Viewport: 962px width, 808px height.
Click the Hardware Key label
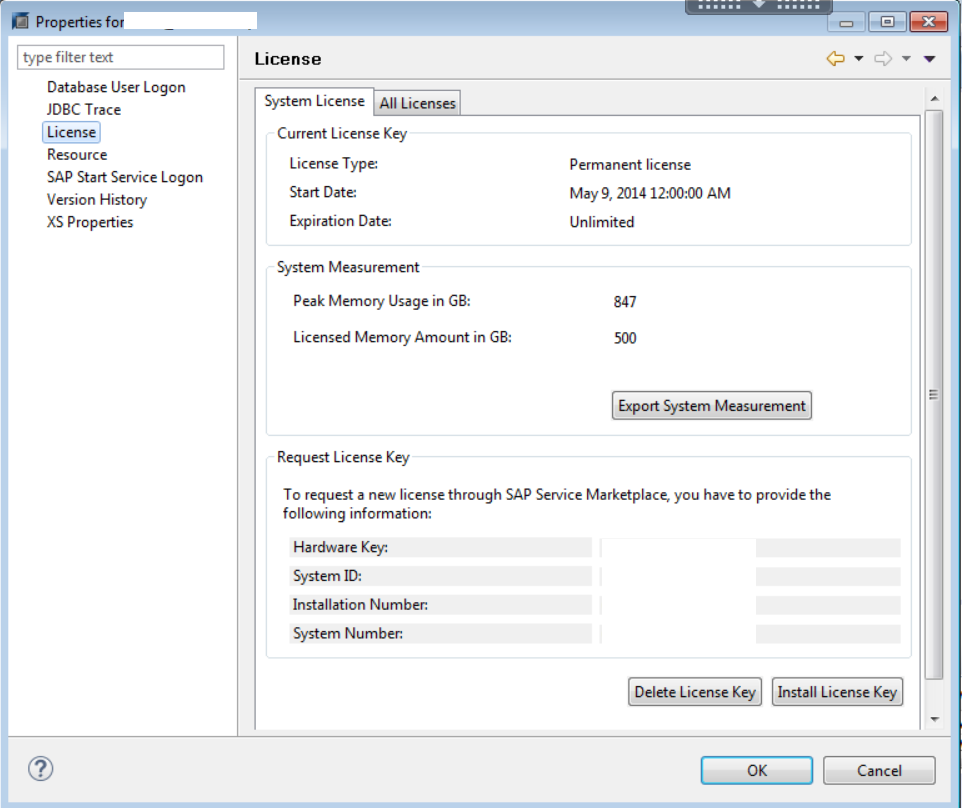pyautogui.click(x=341, y=547)
